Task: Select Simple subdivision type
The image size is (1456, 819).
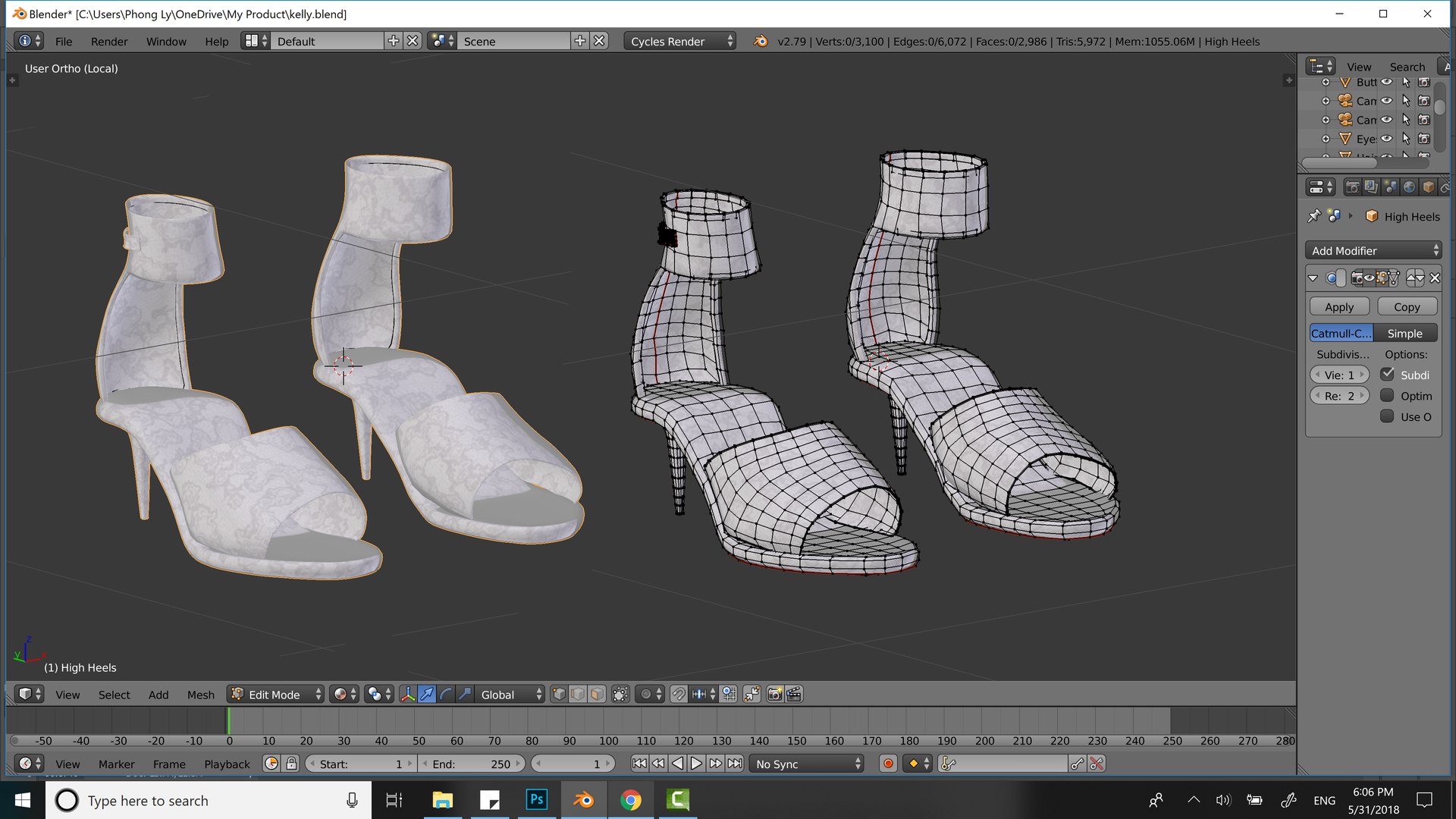Action: (x=1405, y=333)
